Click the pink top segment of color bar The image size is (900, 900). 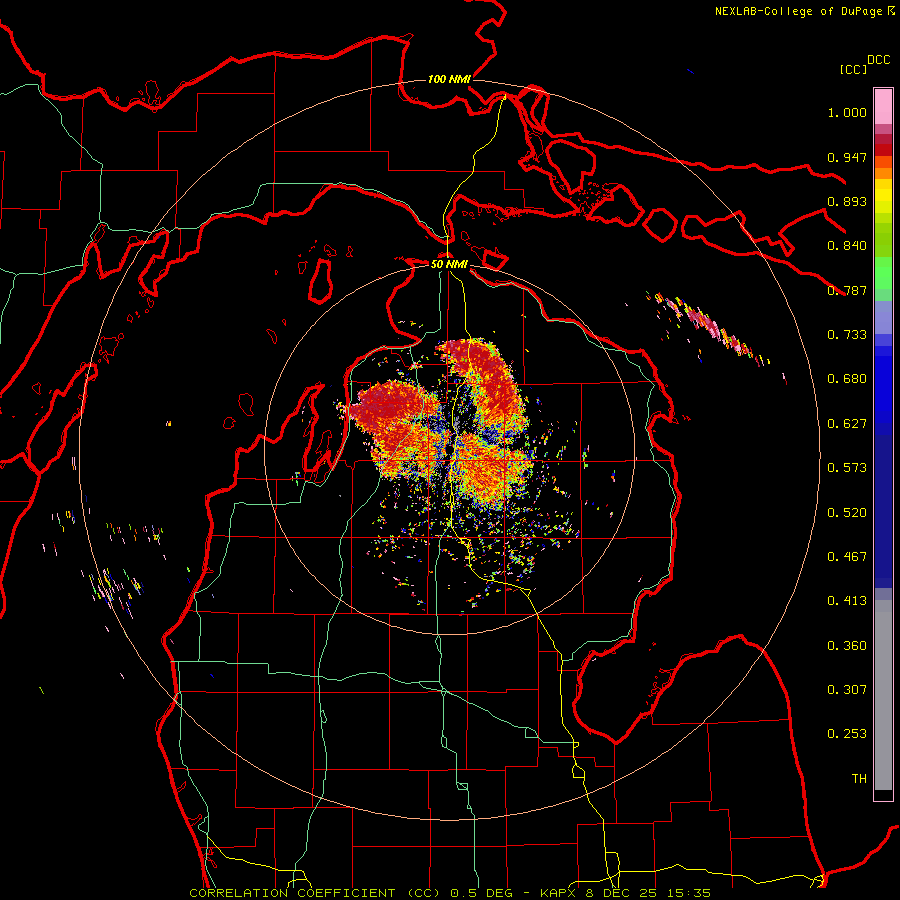(x=883, y=106)
